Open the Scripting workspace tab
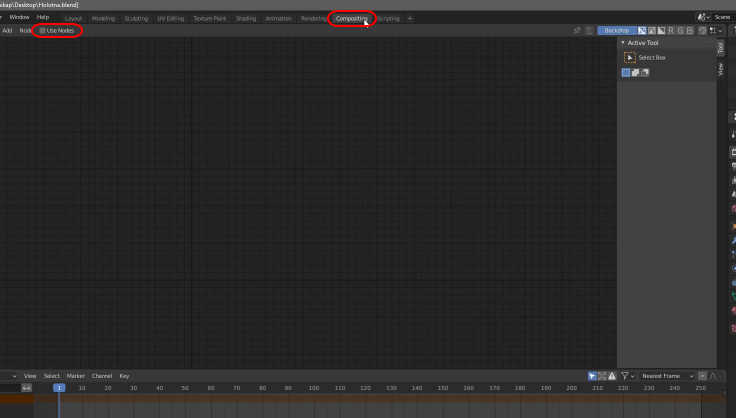Viewport: 736px width, 418px height. click(x=388, y=19)
